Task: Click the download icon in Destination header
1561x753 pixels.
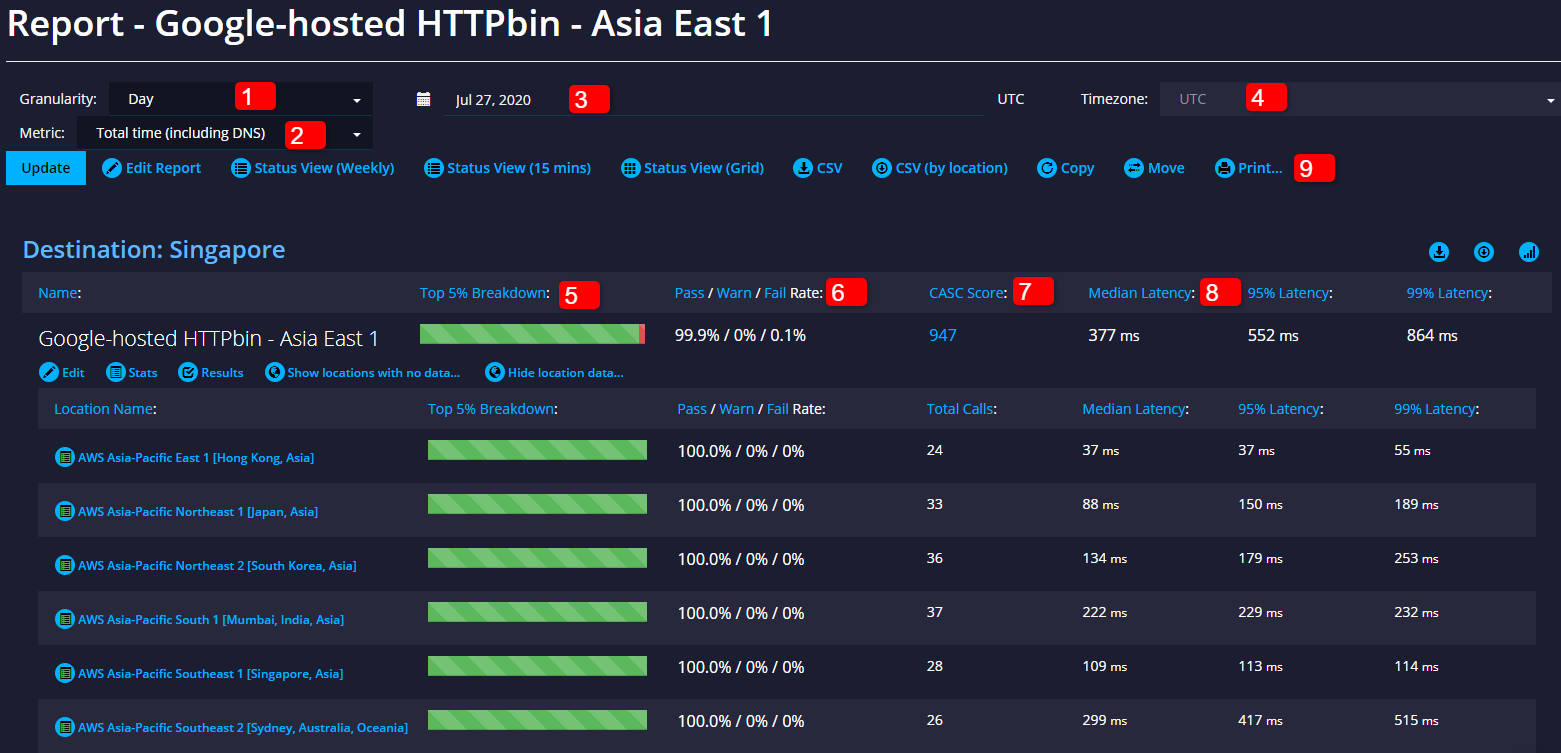Action: click(x=1439, y=252)
